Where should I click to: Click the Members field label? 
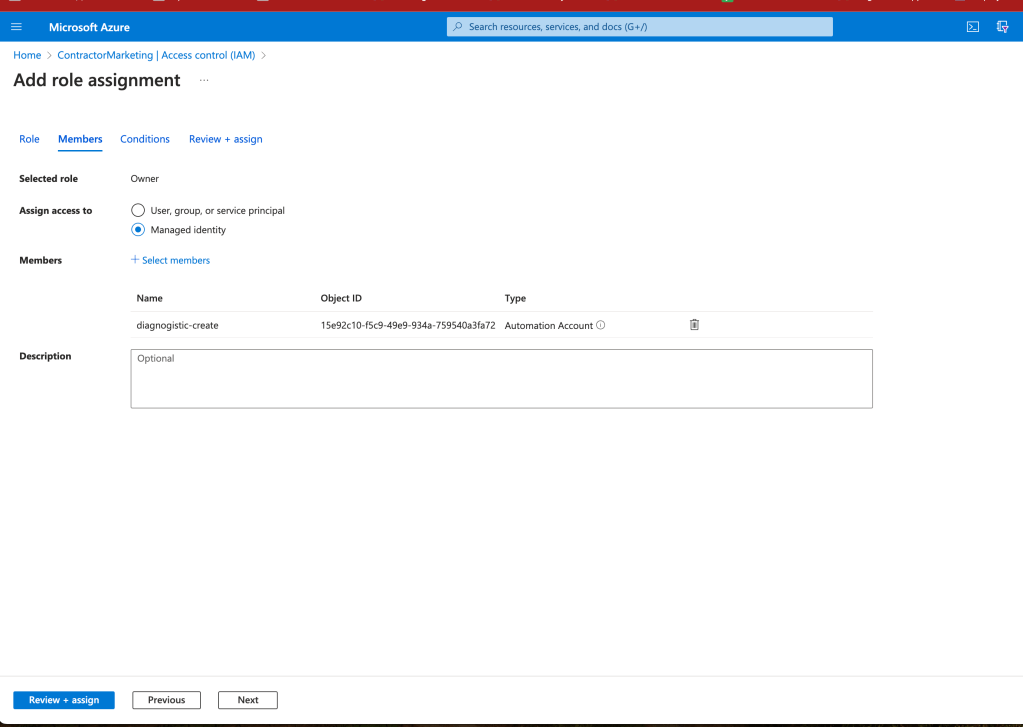(x=40, y=260)
